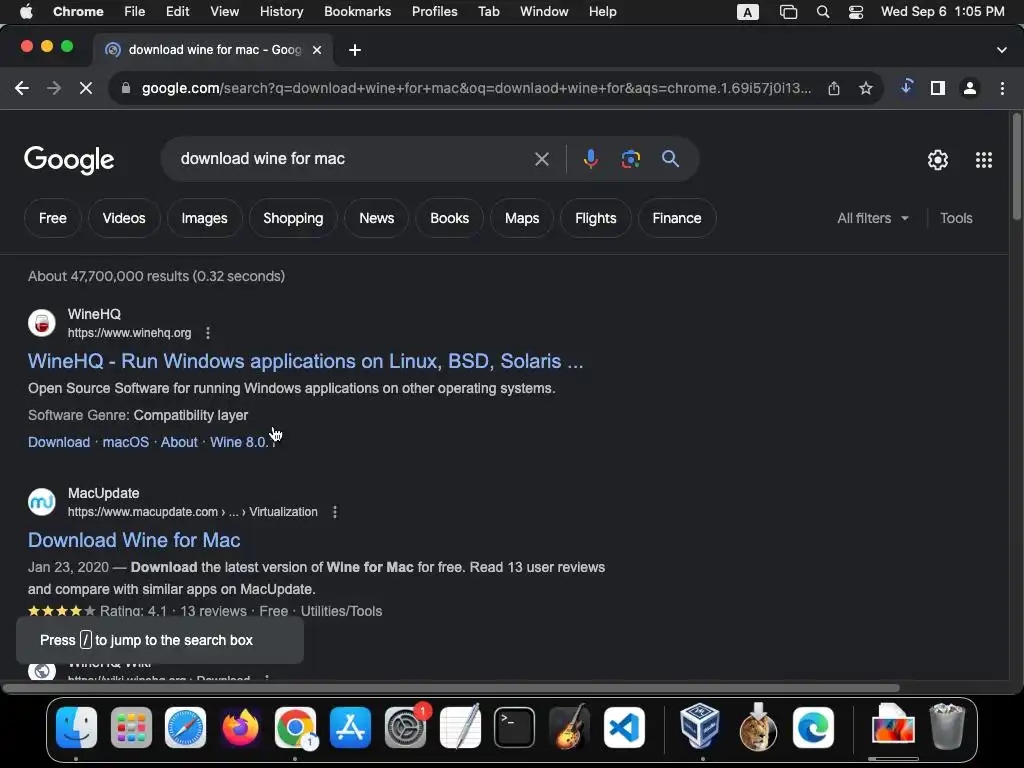
Task: Open the File menu
Action: 135,12
